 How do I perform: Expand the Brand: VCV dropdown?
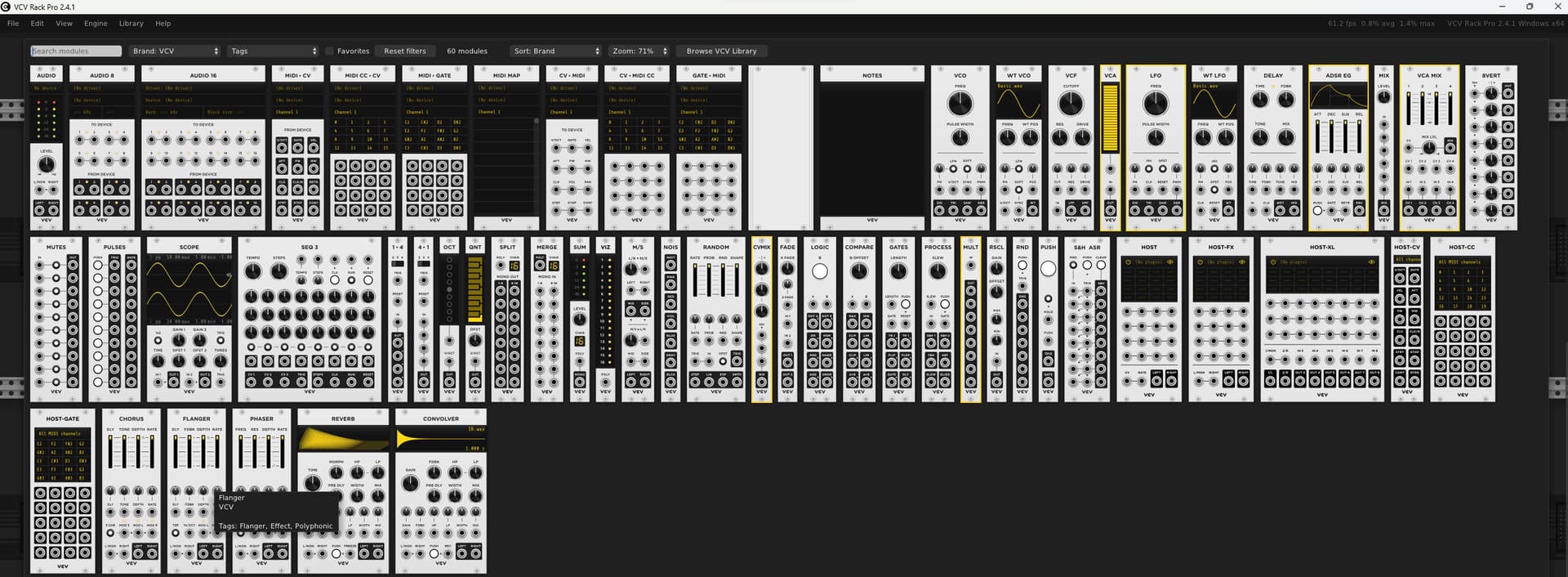(x=176, y=51)
